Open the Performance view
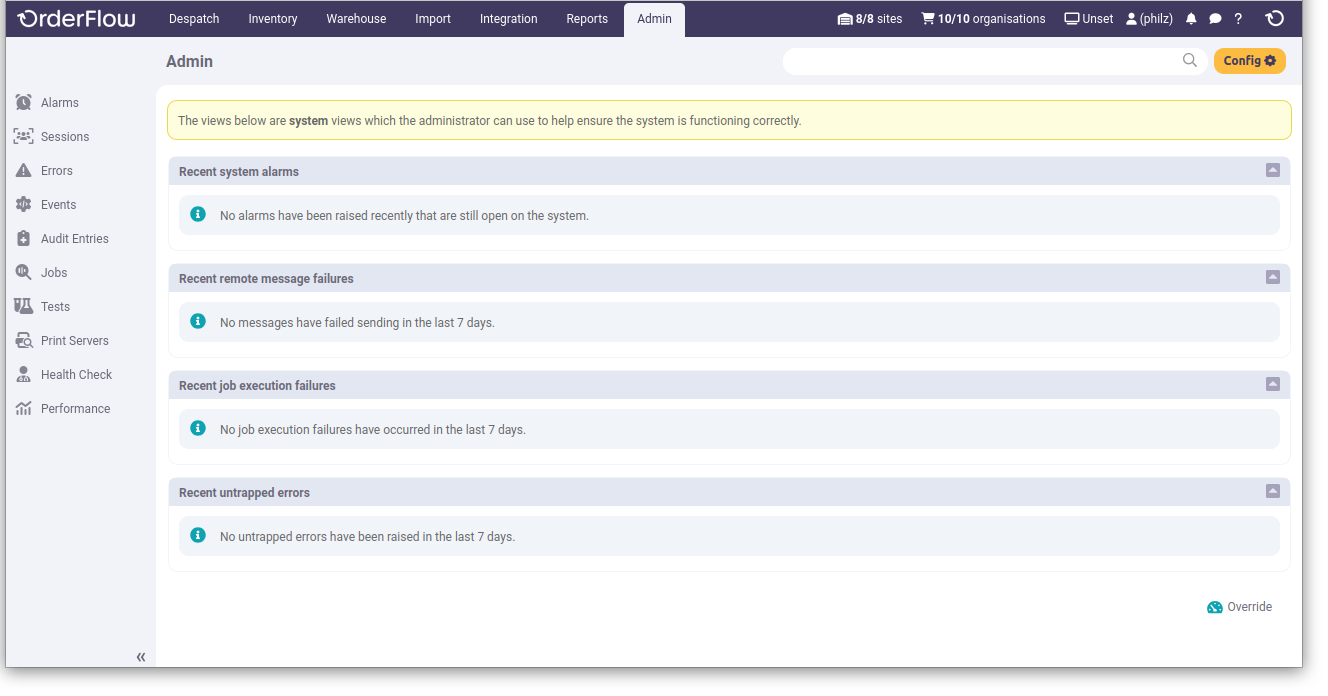 pos(74,408)
